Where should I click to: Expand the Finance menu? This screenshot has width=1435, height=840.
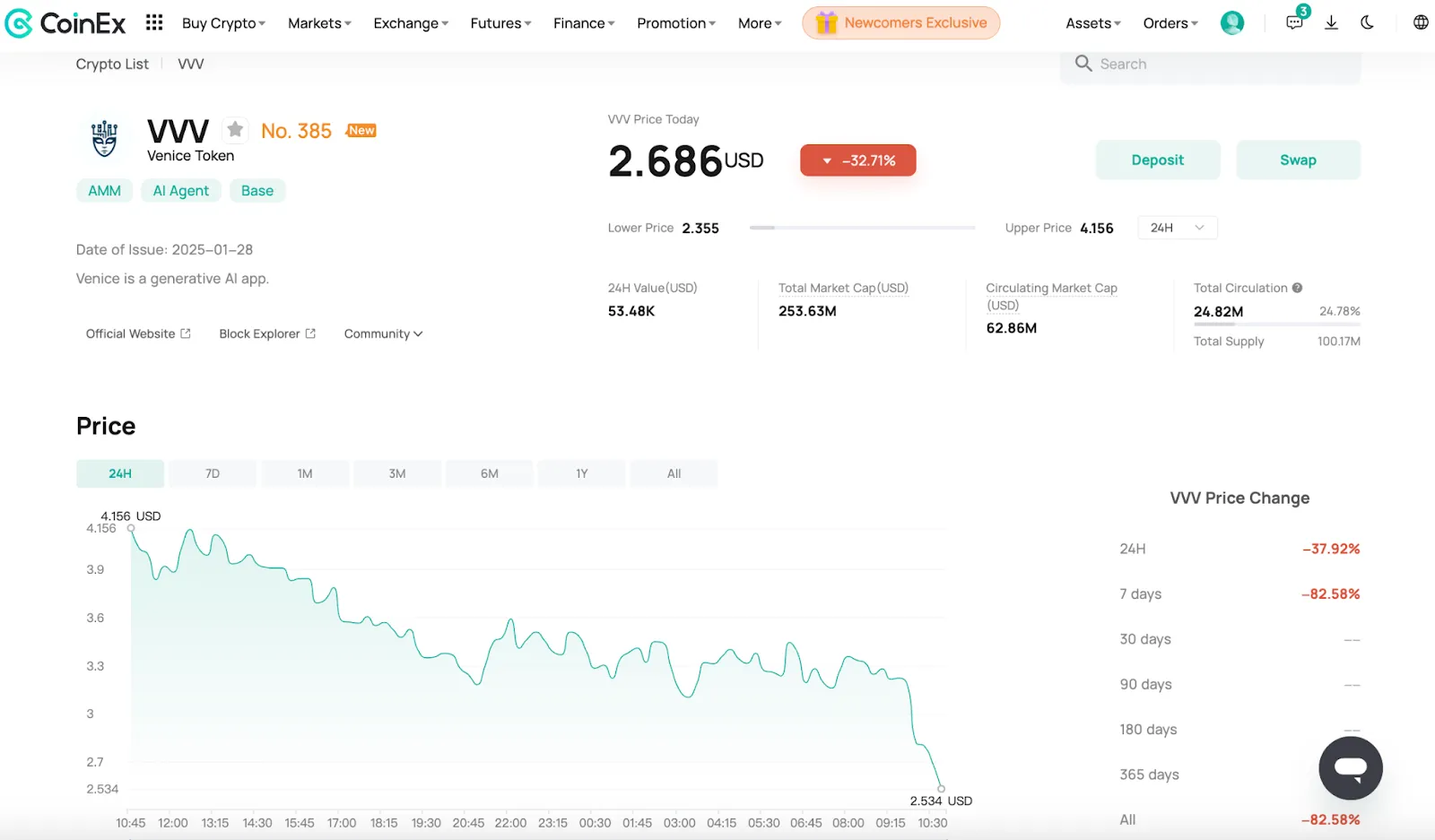pos(584,23)
